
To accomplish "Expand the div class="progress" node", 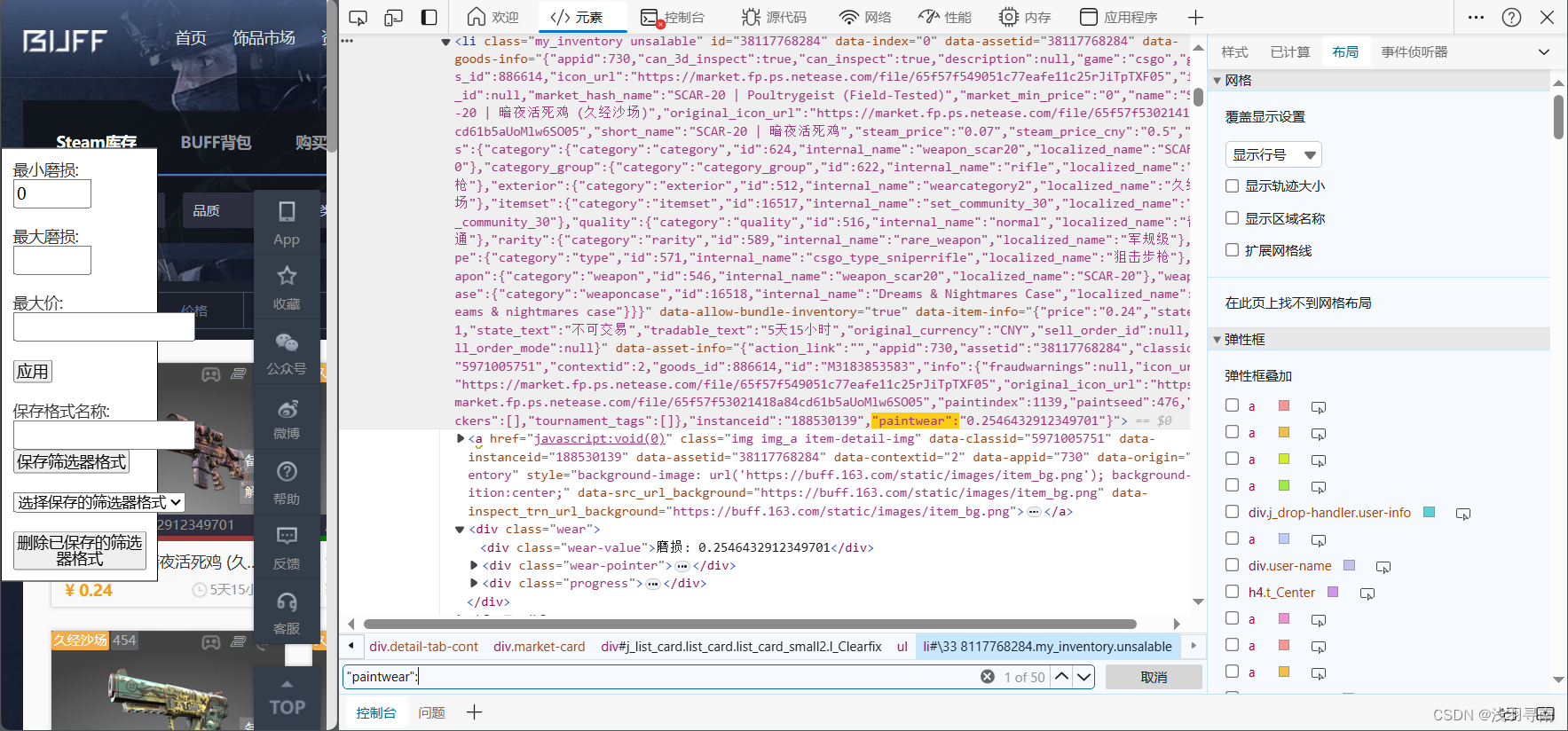I will (474, 583).
